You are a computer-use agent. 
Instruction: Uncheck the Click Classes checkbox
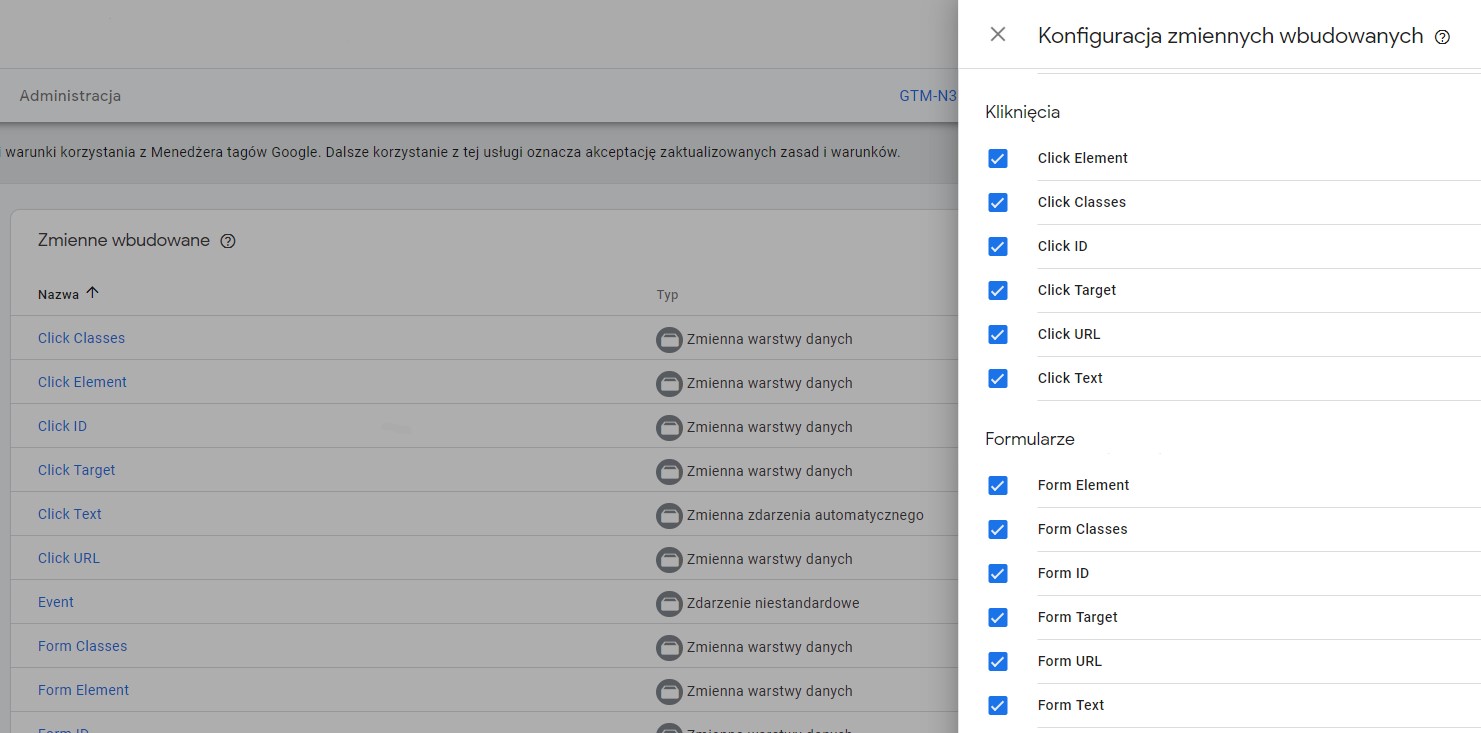(997, 202)
